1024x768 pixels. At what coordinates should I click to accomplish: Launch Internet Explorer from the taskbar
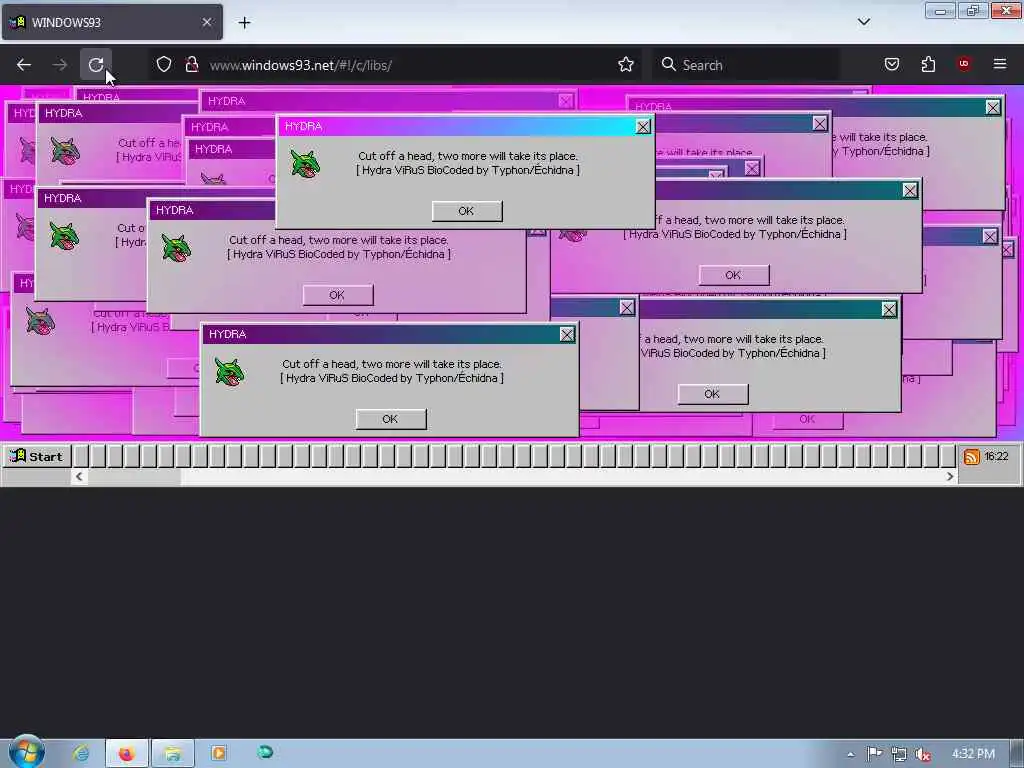pos(81,753)
